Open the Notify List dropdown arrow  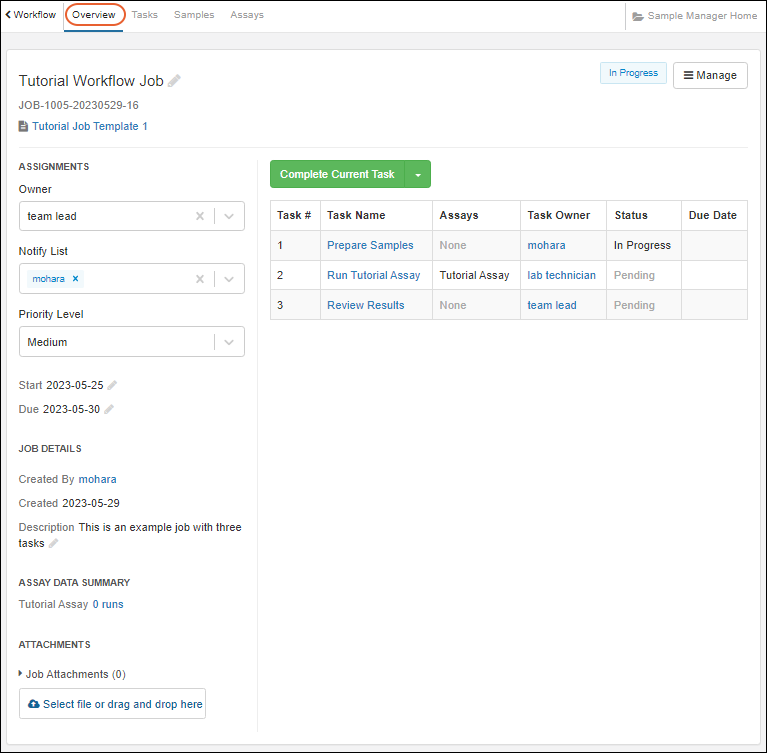click(x=229, y=279)
